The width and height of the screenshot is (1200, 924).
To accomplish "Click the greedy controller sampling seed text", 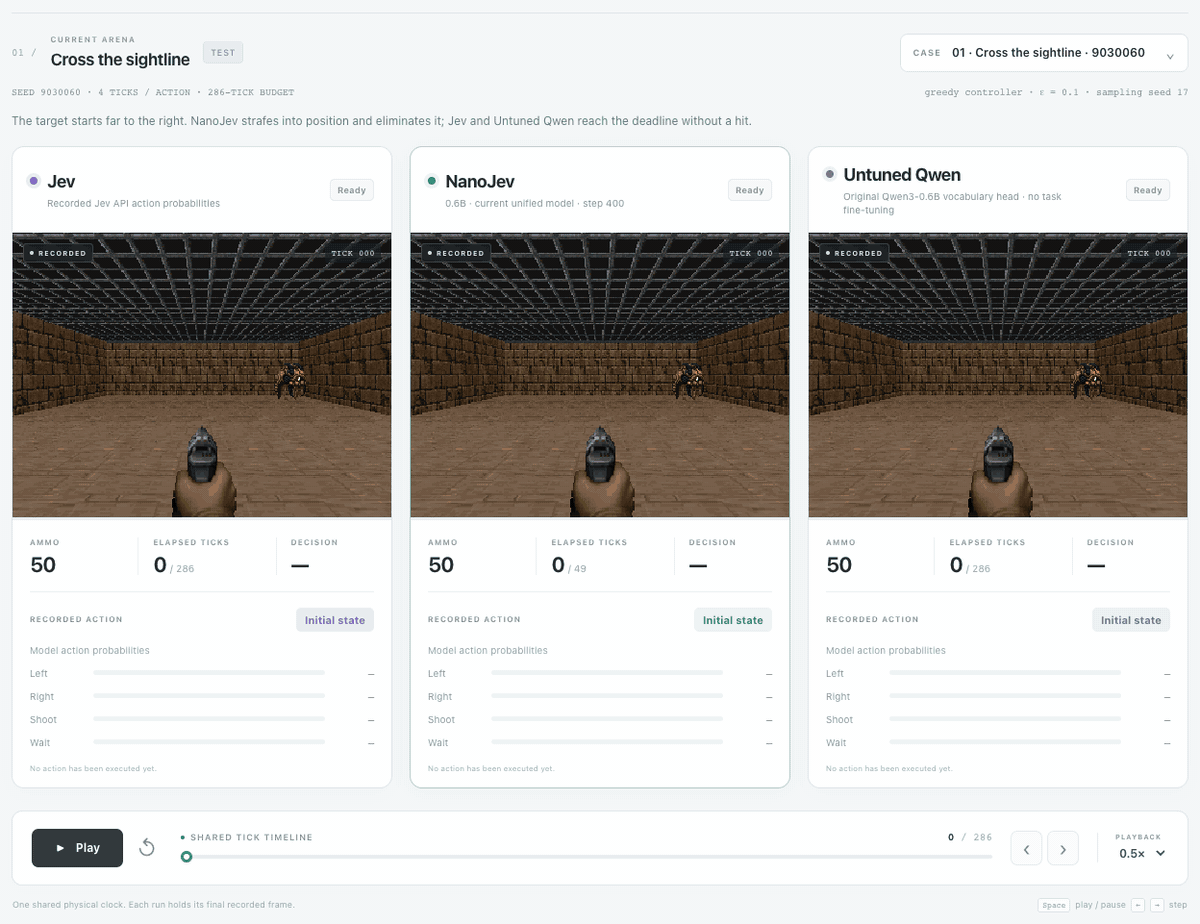I will tap(1056, 92).
